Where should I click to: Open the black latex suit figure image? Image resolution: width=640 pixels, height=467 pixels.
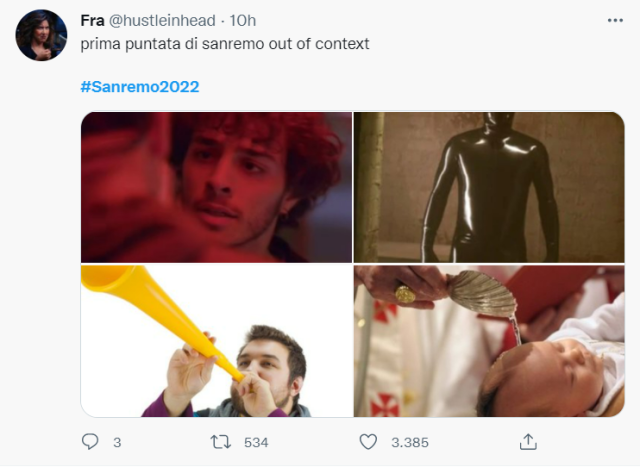pos(488,187)
